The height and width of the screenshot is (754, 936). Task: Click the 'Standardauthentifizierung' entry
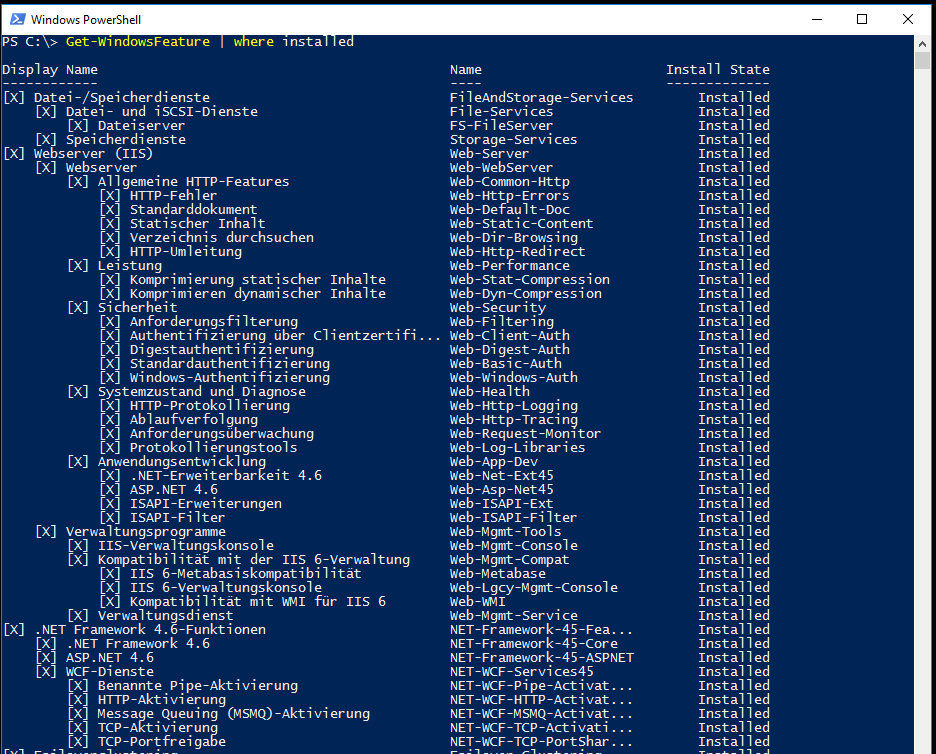click(x=229, y=364)
